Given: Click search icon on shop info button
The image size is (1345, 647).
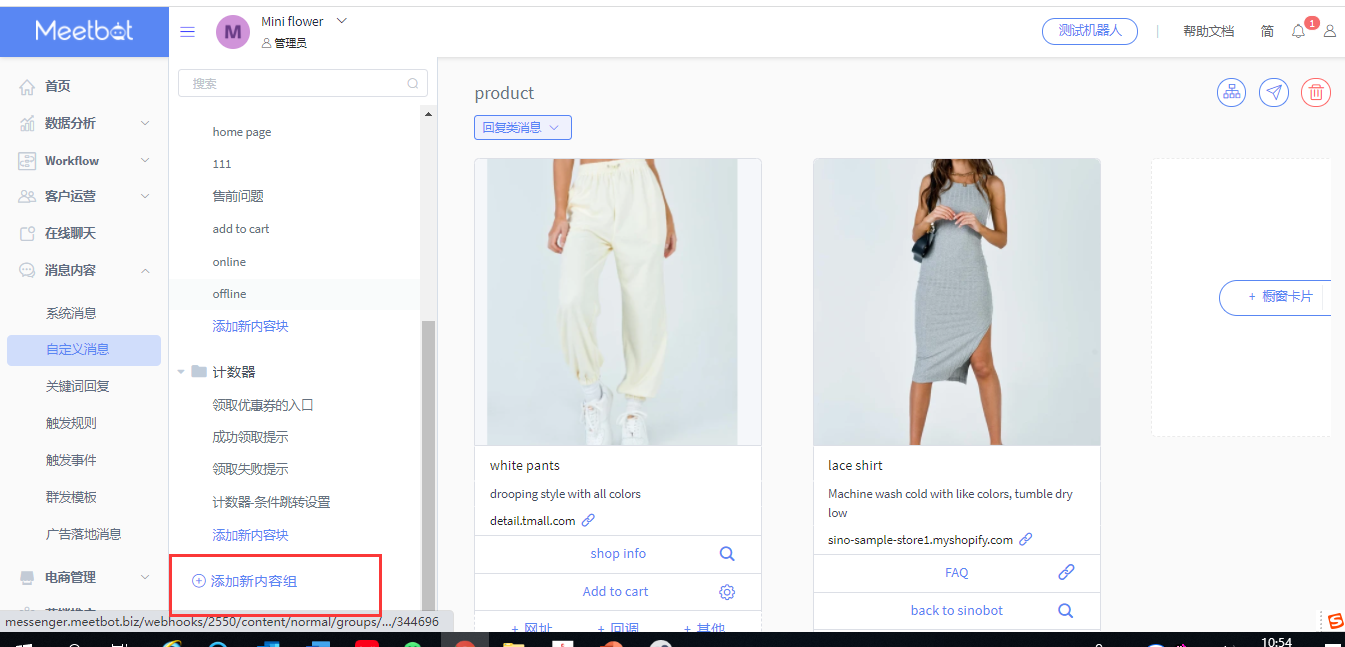Looking at the screenshot, I should (727, 553).
